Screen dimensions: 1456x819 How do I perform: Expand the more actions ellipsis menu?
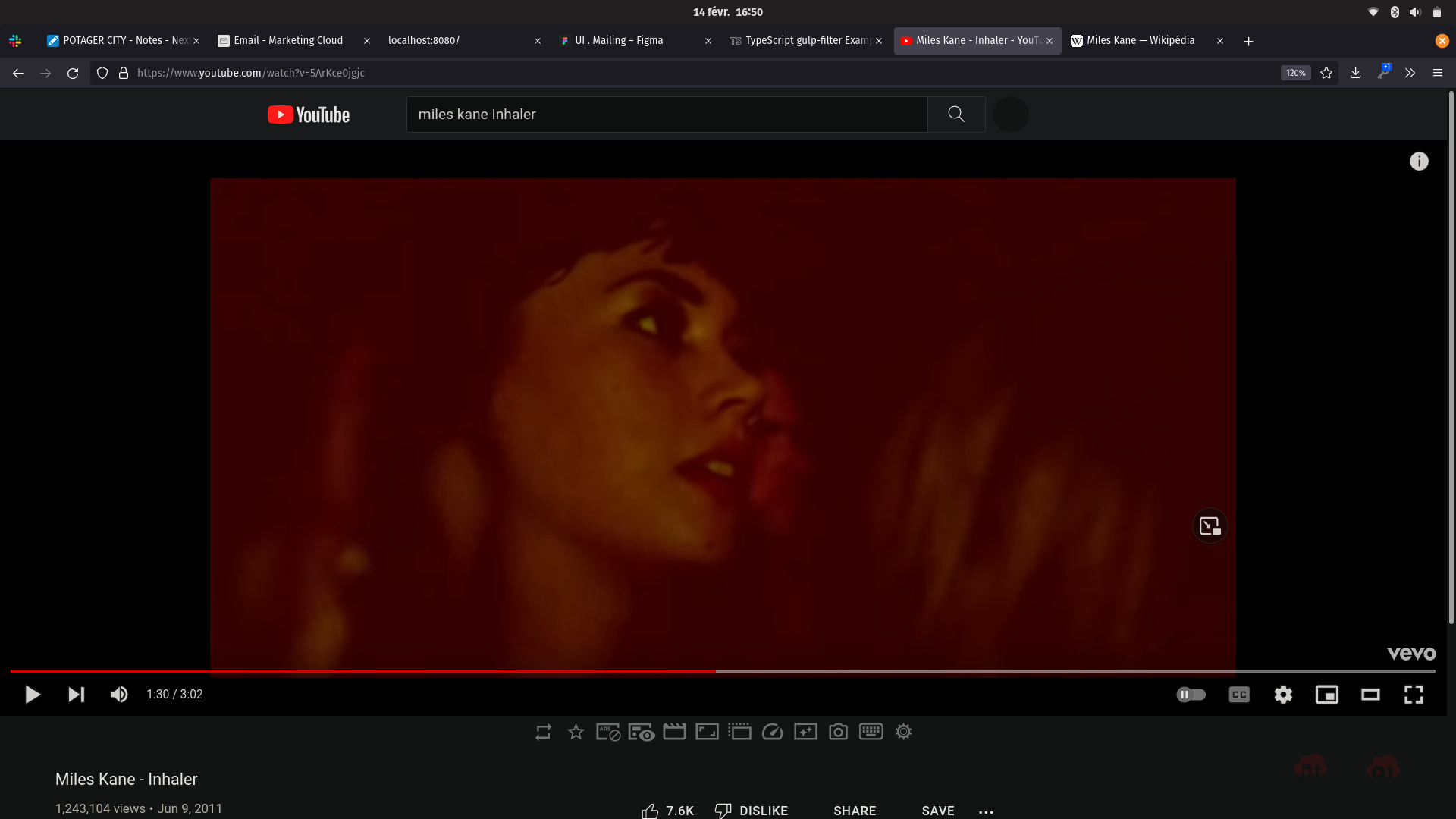coord(986,811)
